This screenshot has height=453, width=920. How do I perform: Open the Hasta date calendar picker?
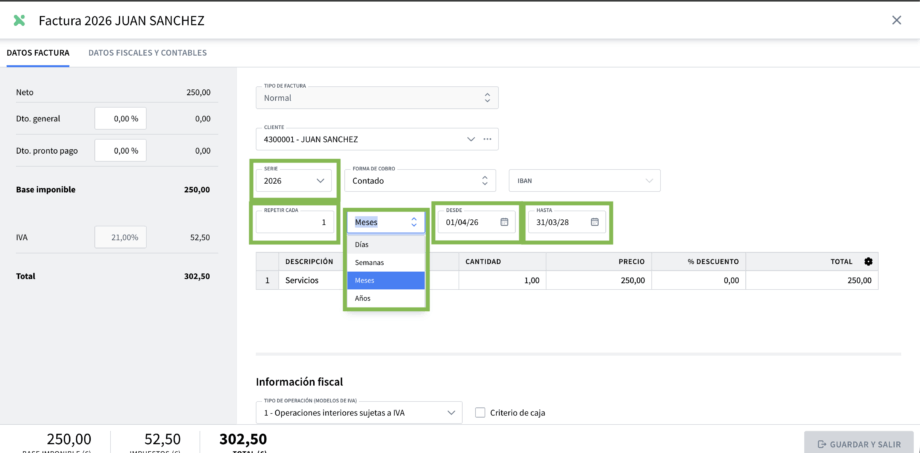[x=594, y=222]
